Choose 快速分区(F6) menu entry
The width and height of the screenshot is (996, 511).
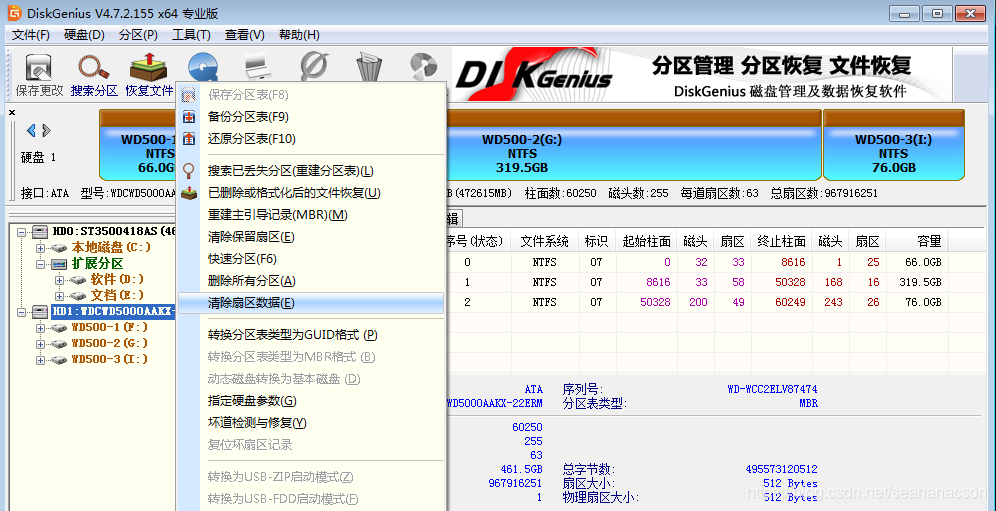(311, 259)
